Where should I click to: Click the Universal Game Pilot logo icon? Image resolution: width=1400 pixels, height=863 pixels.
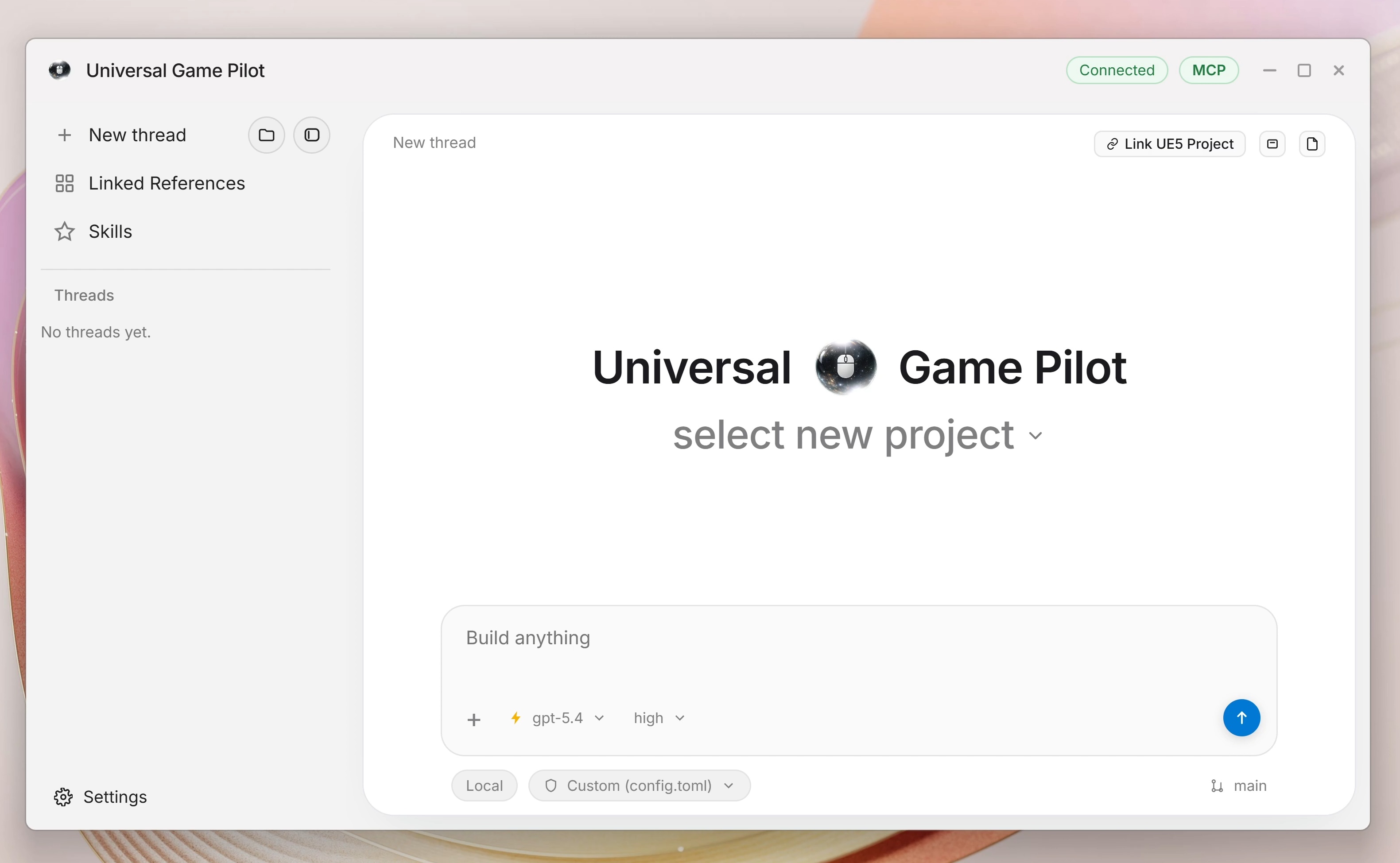point(60,70)
